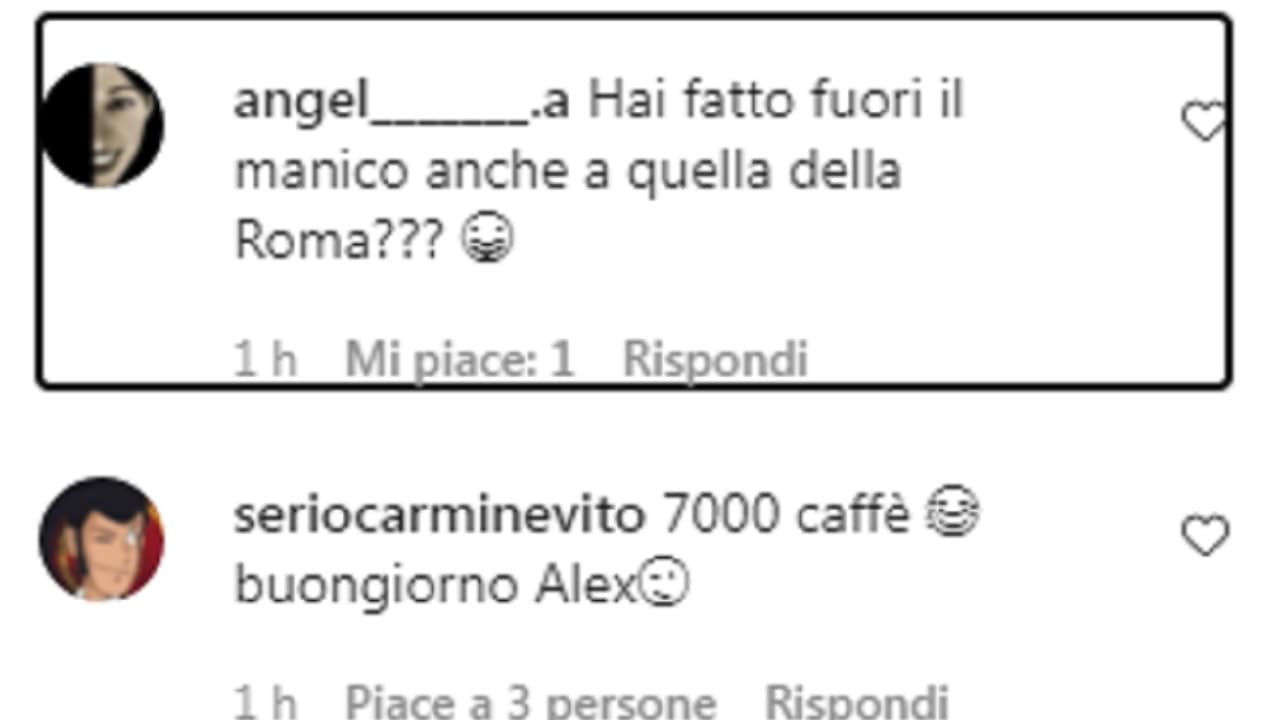
Task: View likes via 'Mi piace: 1'
Action: [x=459, y=360]
